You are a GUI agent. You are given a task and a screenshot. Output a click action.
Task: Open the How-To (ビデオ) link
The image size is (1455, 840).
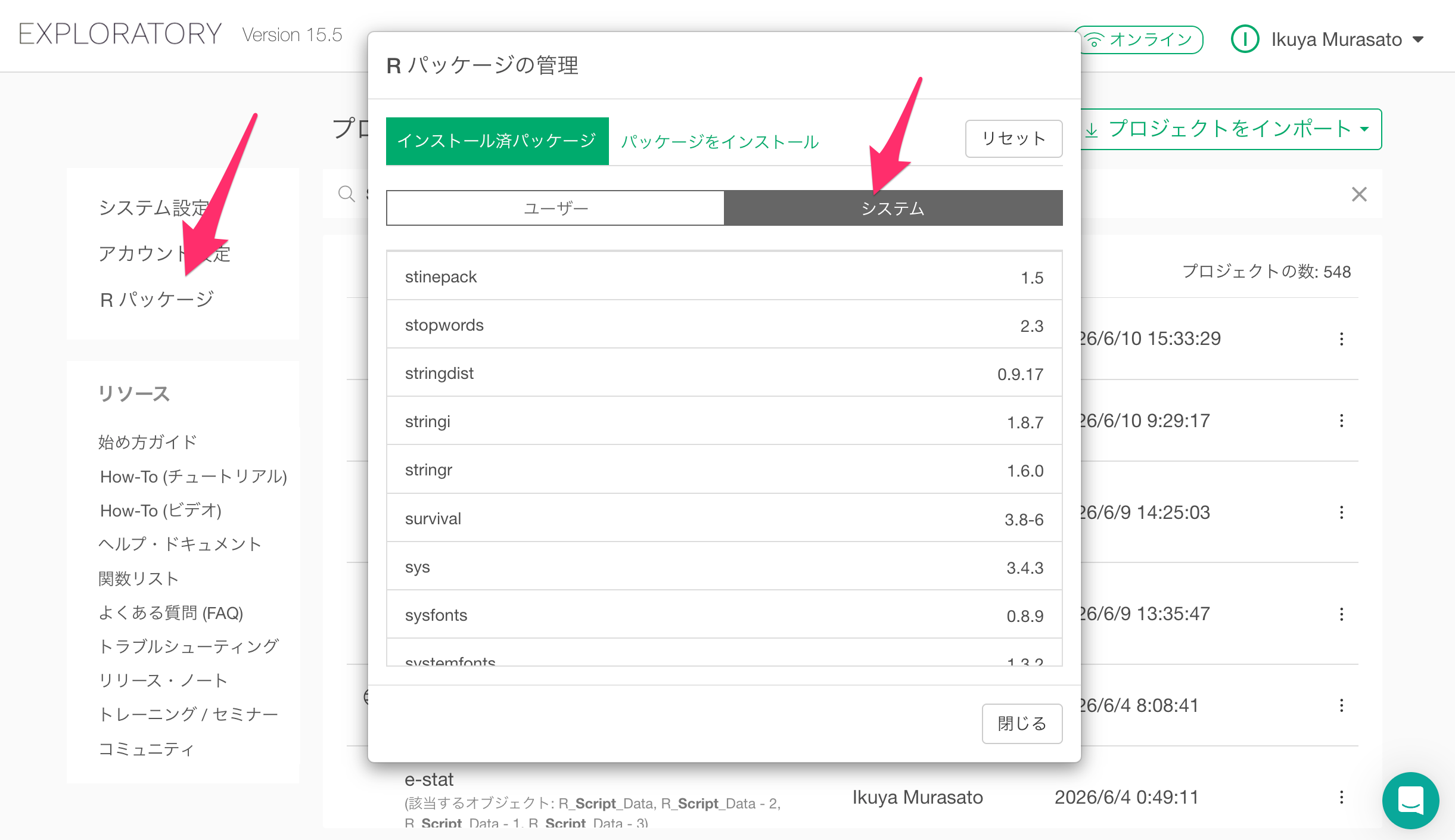[161, 511]
